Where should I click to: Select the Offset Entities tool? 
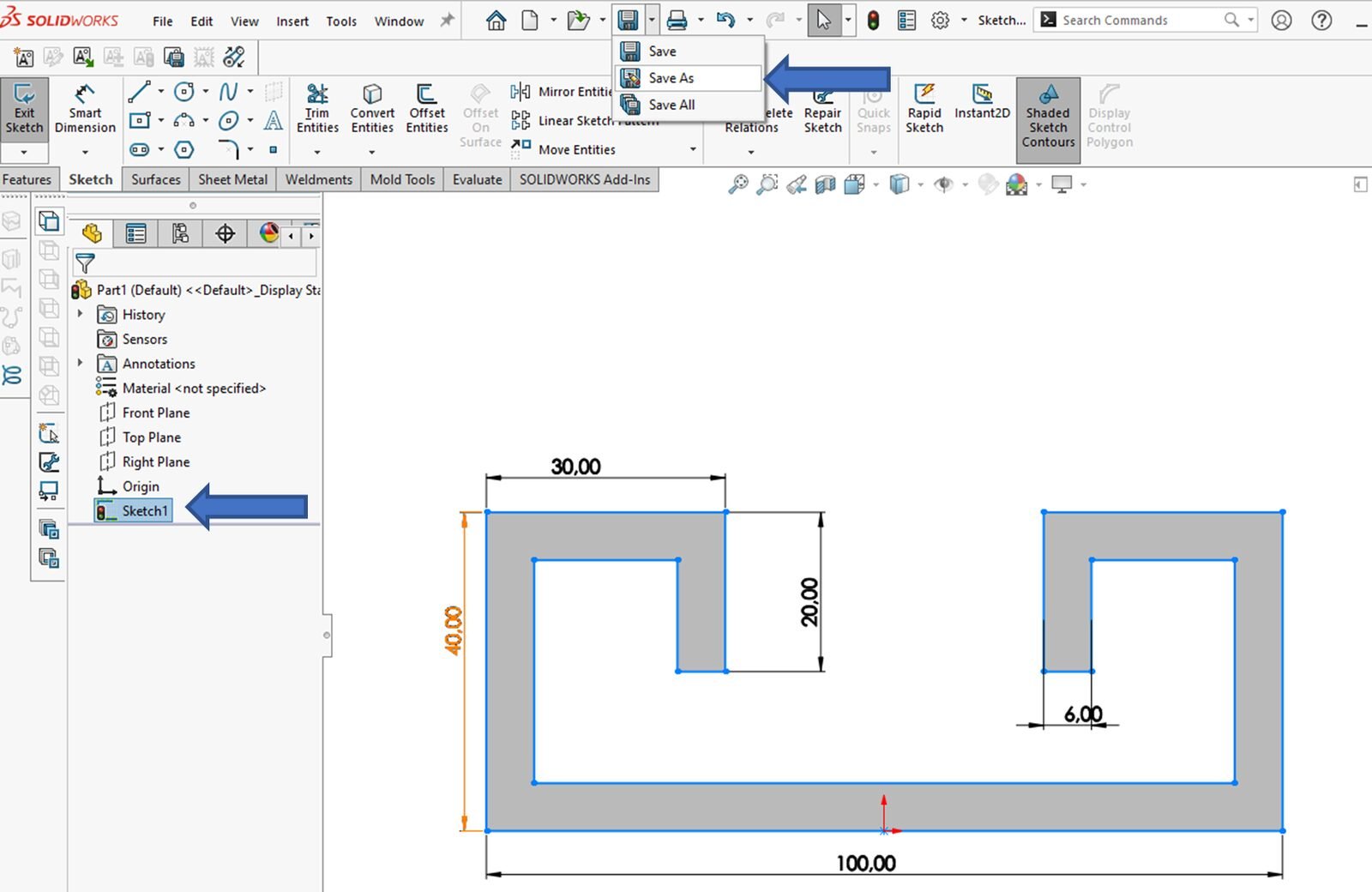[427, 109]
